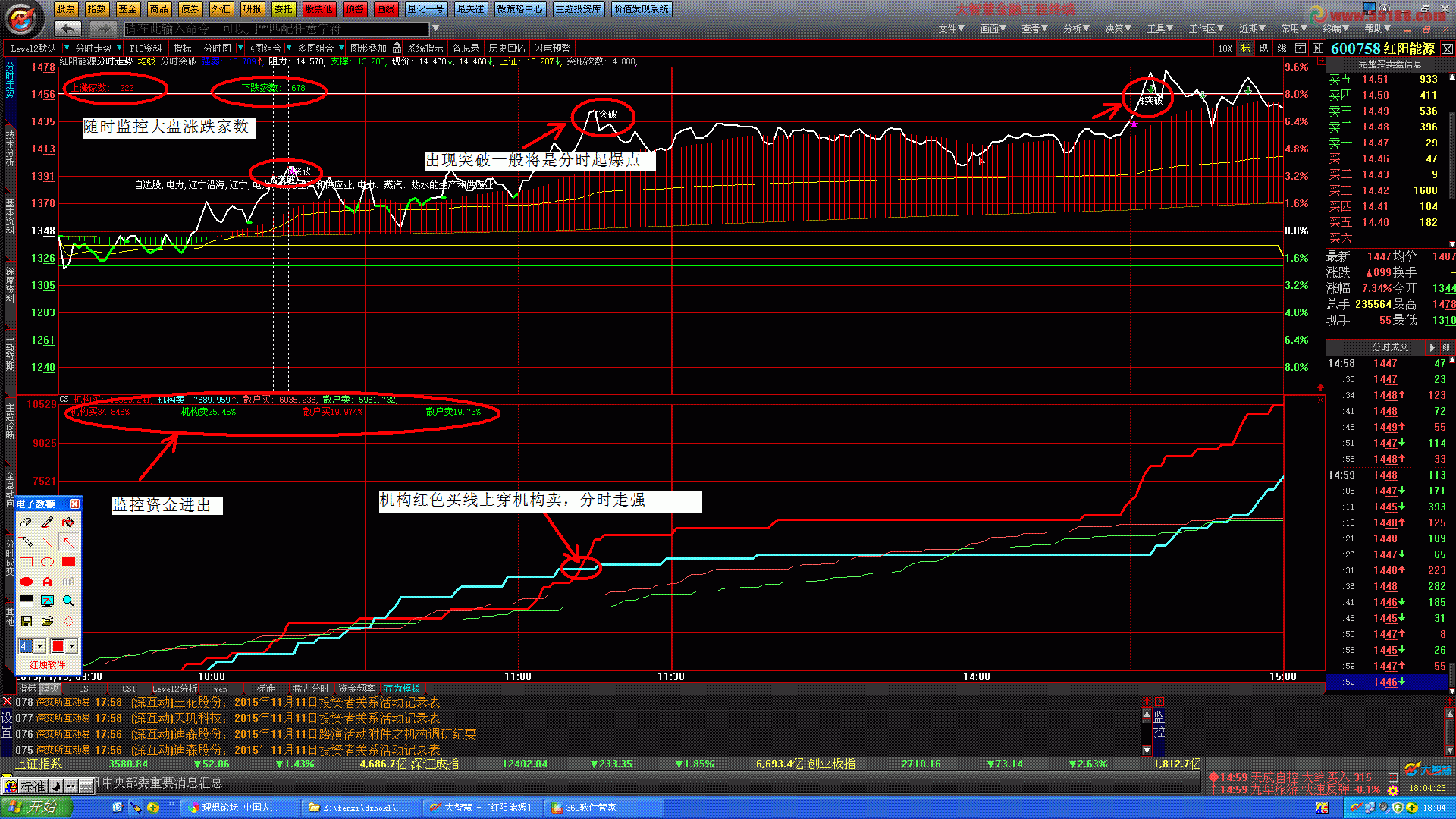Expand the 分时走势 toolbar dropdown arrow
The width and height of the screenshot is (1456, 819).
click(119, 48)
